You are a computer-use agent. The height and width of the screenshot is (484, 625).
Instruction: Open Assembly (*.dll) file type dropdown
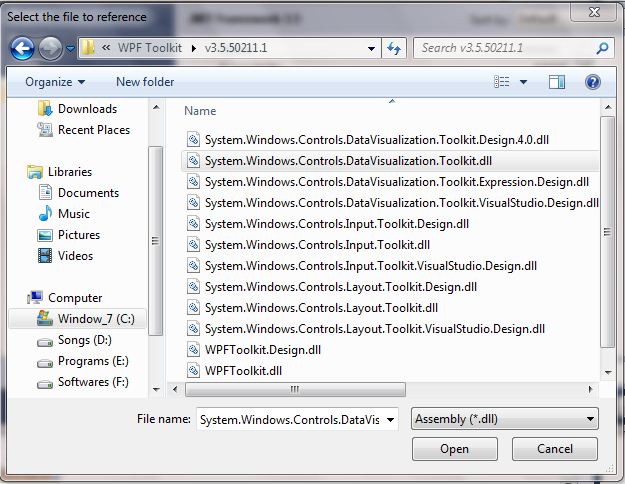pyautogui.click(x=505, y=419)
